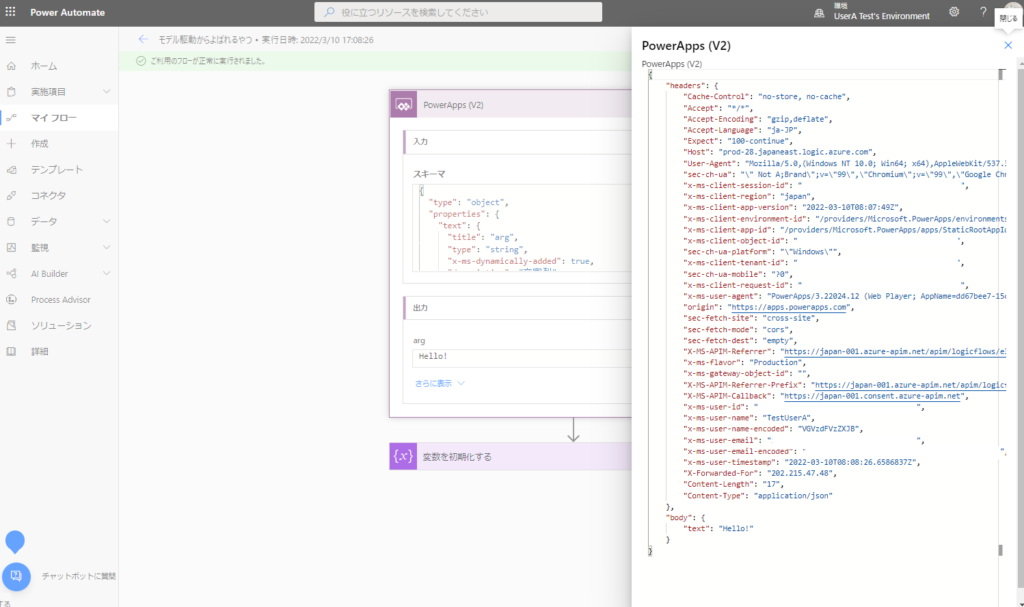Open ソリューション in the navigation
Viewport: 1024px width, 607px height.
(59, 325)
